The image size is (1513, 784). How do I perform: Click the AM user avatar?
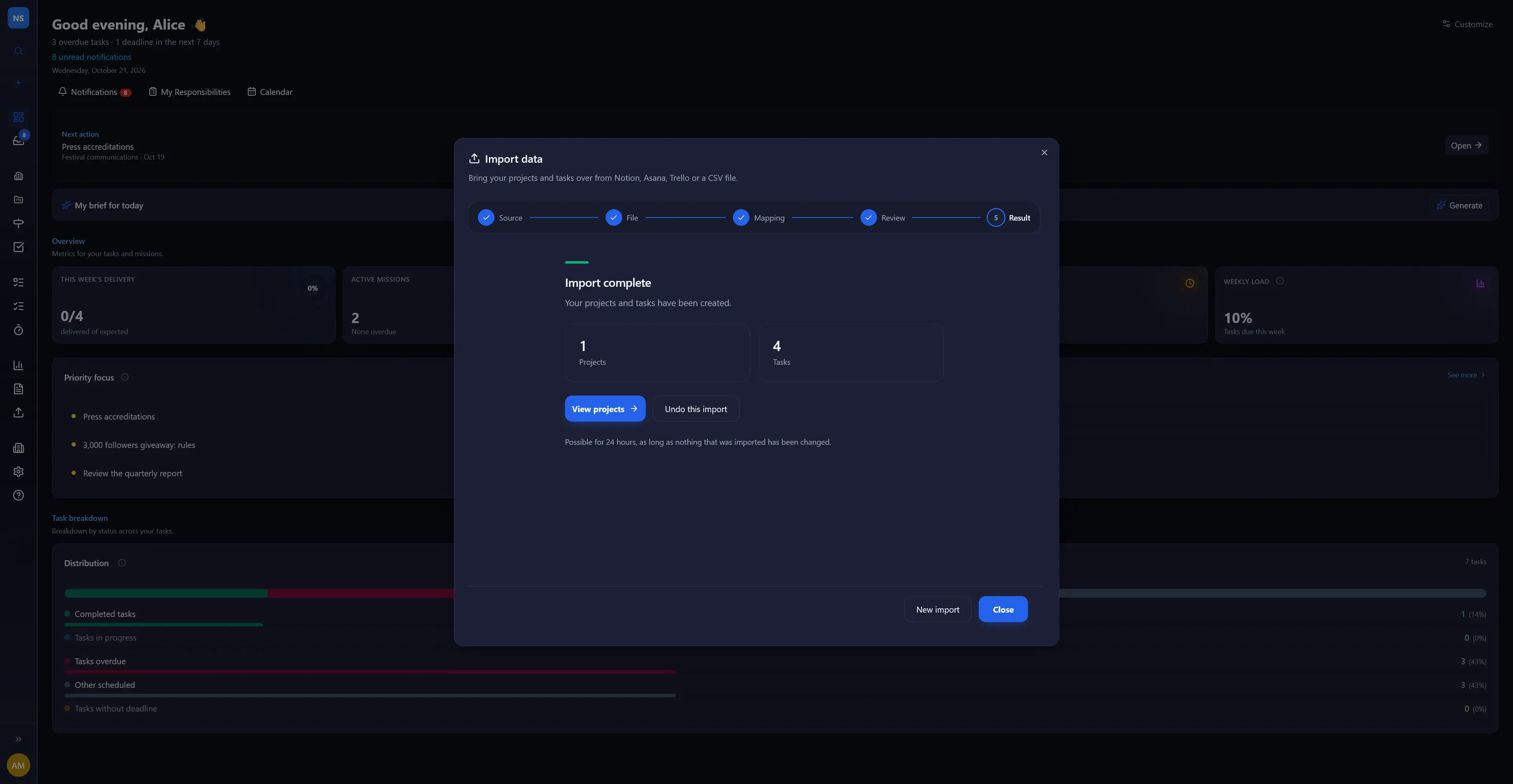pyautogui.click(x=18, y=765)
